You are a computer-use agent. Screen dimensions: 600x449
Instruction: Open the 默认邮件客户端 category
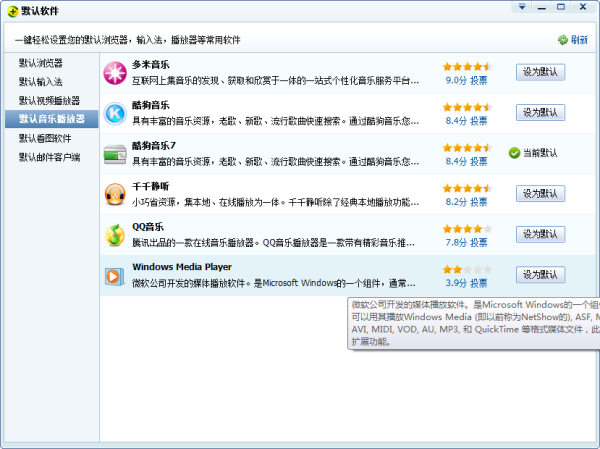click(48, 157)
